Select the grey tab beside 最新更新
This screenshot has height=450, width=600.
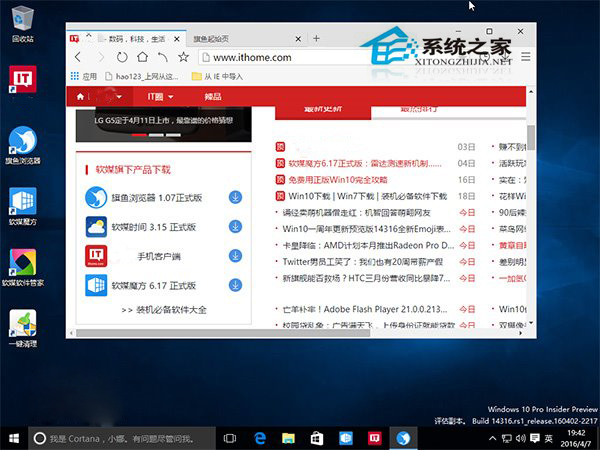click(x=419, y=111)
